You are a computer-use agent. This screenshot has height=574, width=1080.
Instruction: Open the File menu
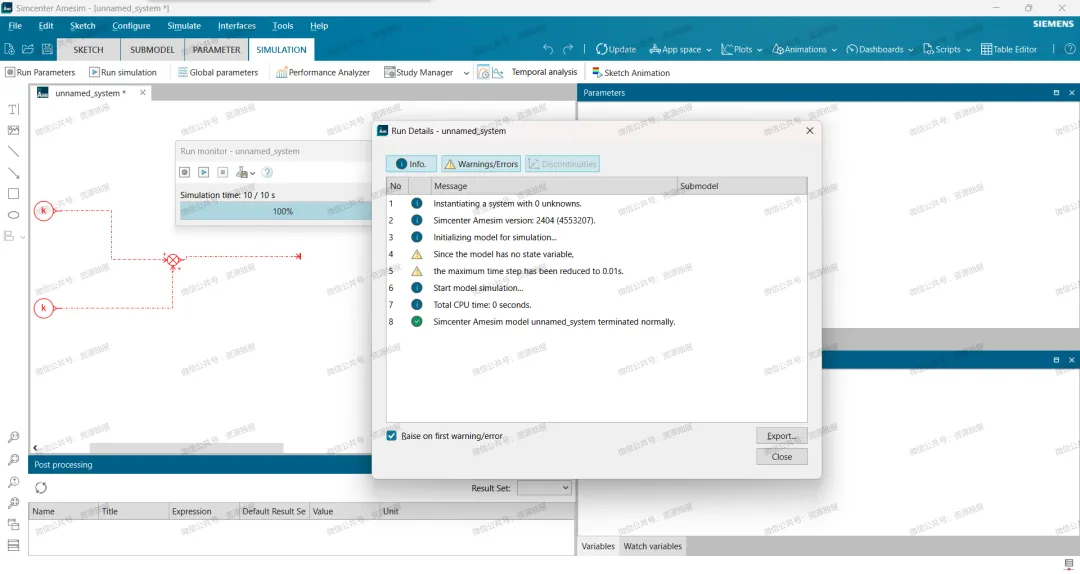[14, 25]
